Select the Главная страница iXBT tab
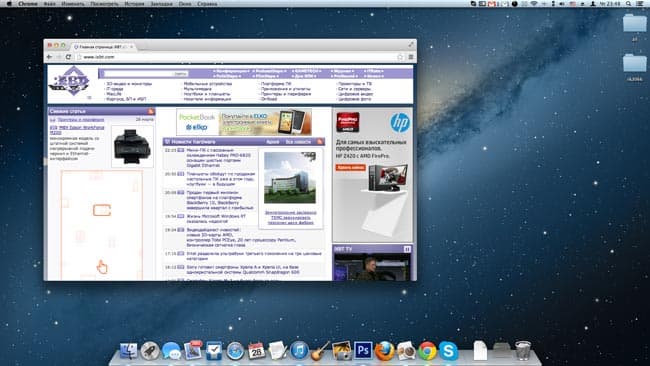The height and width of the screenshot is (366, 650). (x=102, y=47)
